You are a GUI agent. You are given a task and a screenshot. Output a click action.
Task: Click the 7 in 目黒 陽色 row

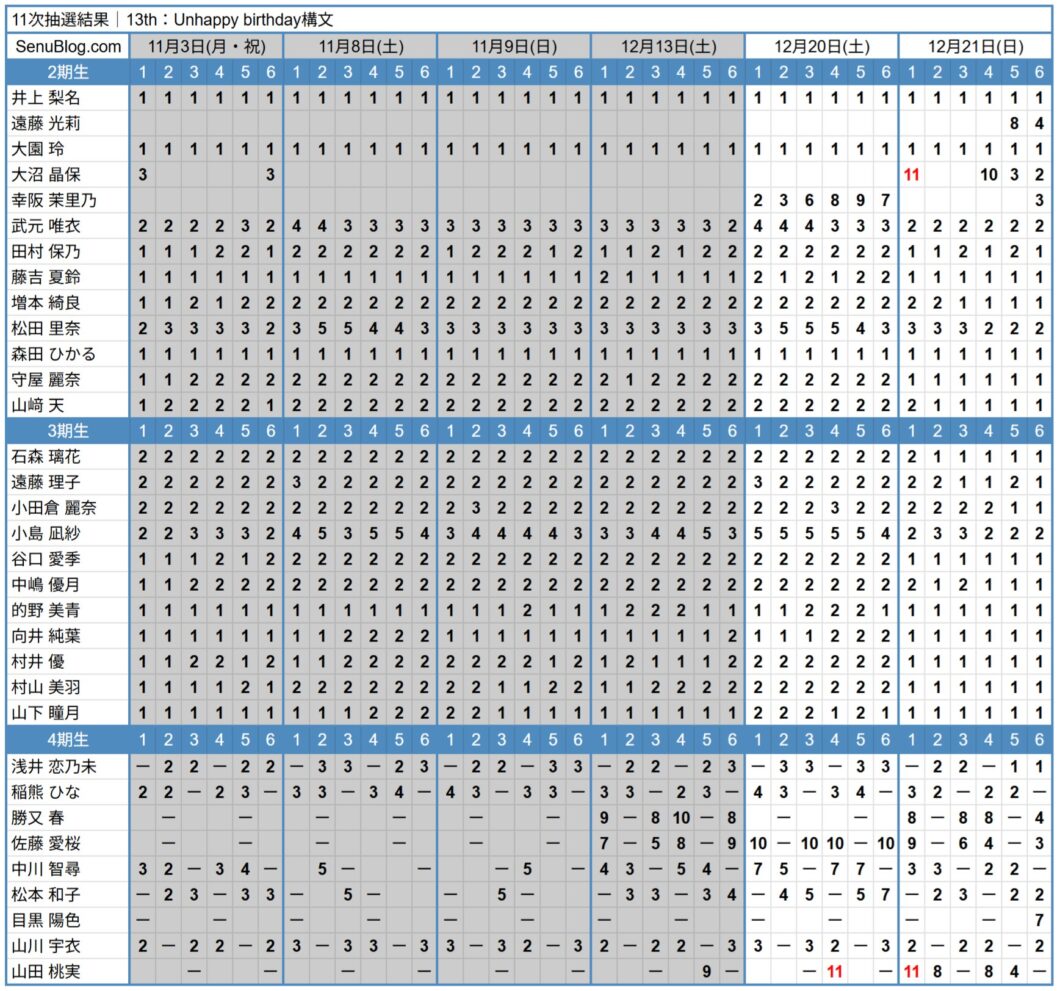[x=1039, y=920]
